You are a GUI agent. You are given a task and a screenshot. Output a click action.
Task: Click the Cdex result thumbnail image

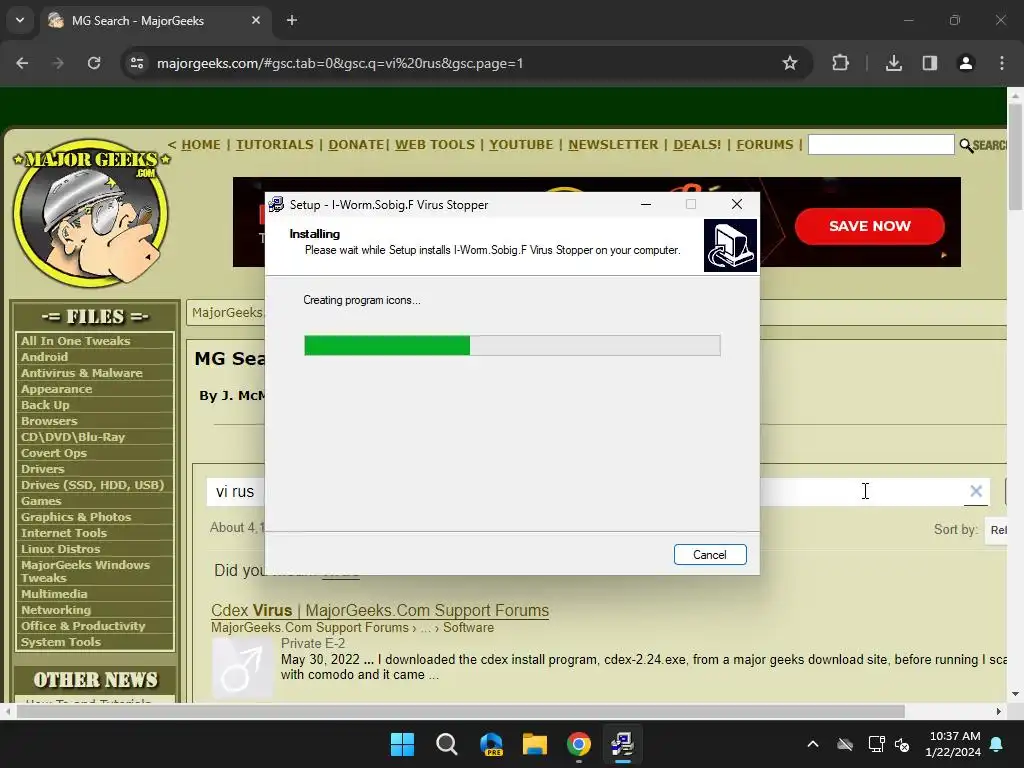tap(243, 669)
